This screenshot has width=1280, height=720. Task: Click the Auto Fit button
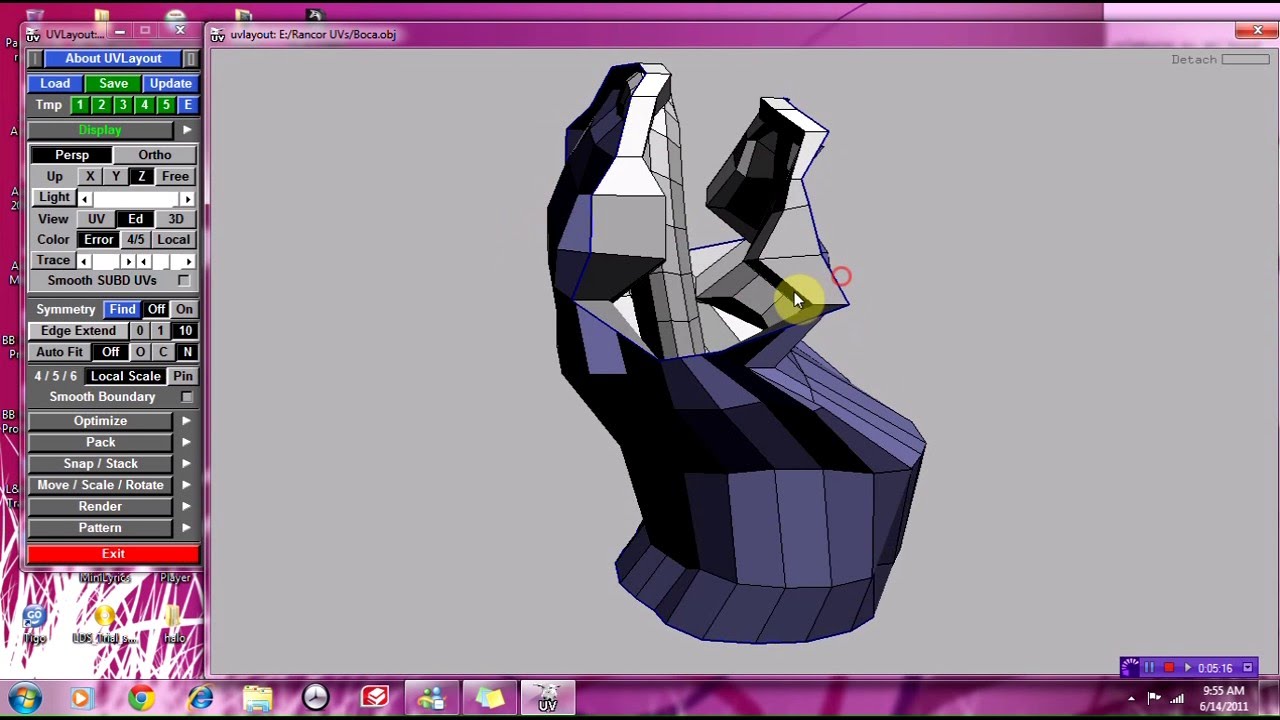click(60, 352)
